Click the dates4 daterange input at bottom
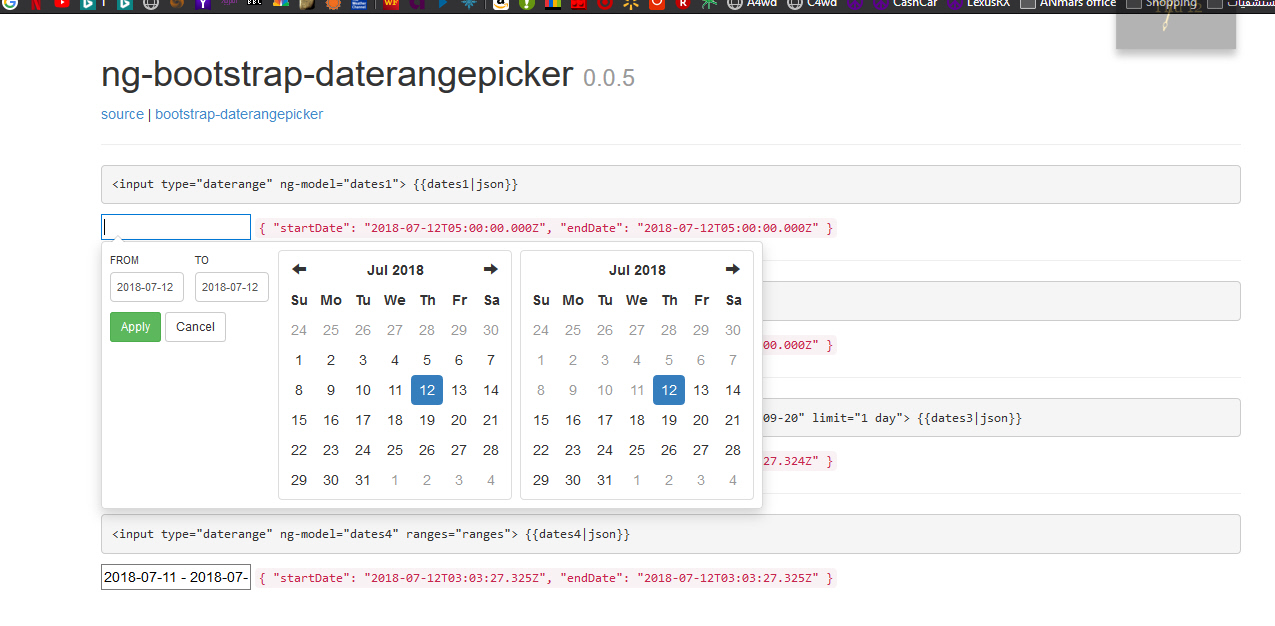 [176, 577]
